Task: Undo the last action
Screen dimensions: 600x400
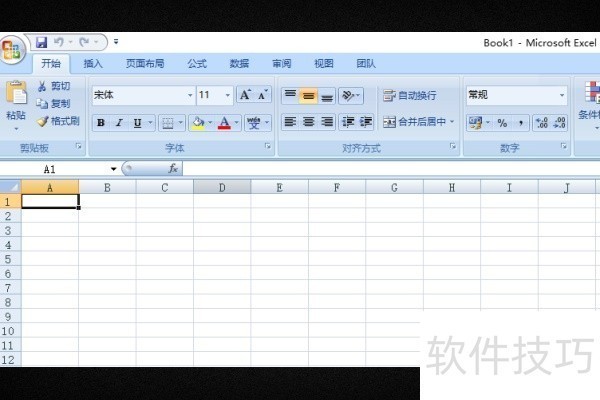Action: tap(59, 42)
